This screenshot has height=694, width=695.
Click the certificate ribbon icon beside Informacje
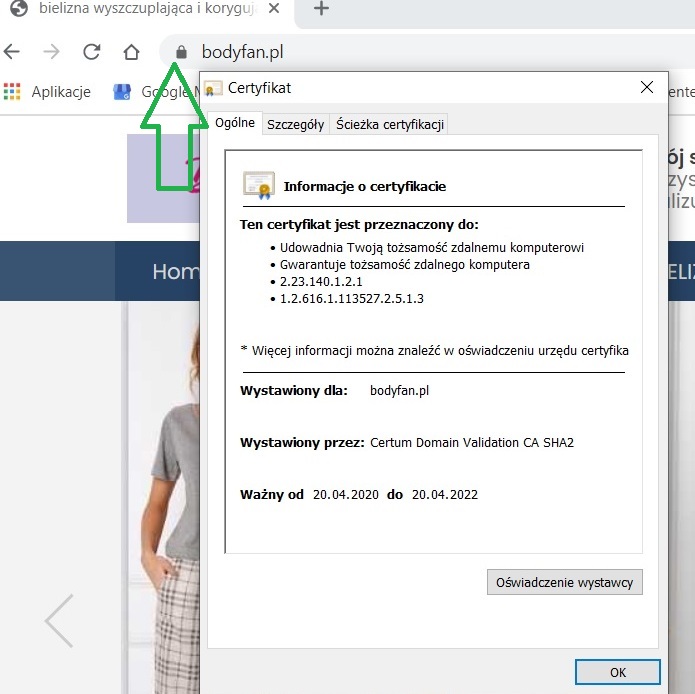258,185
